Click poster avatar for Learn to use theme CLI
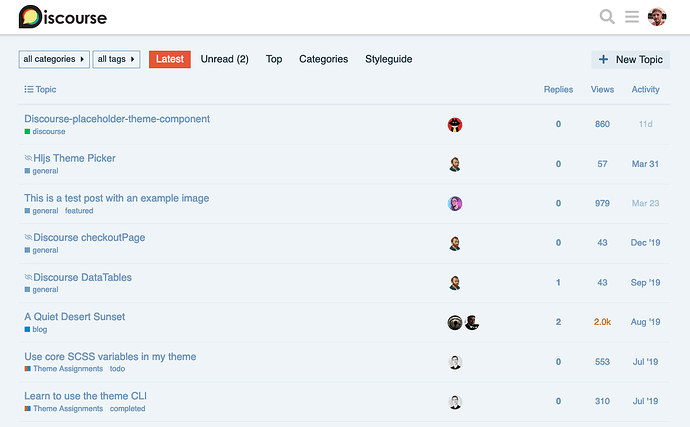The height and width of the screenshot is (427, 690). (455, 402)
